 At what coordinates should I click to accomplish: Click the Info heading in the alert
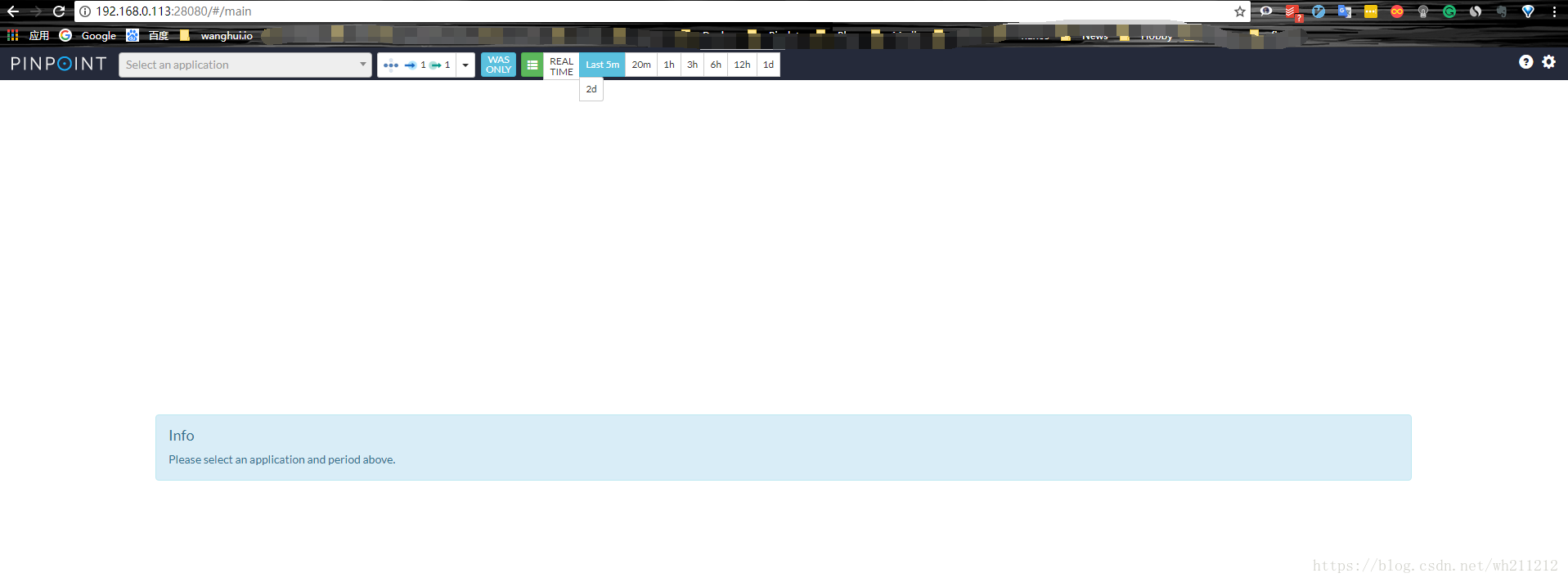click(182, 436)
